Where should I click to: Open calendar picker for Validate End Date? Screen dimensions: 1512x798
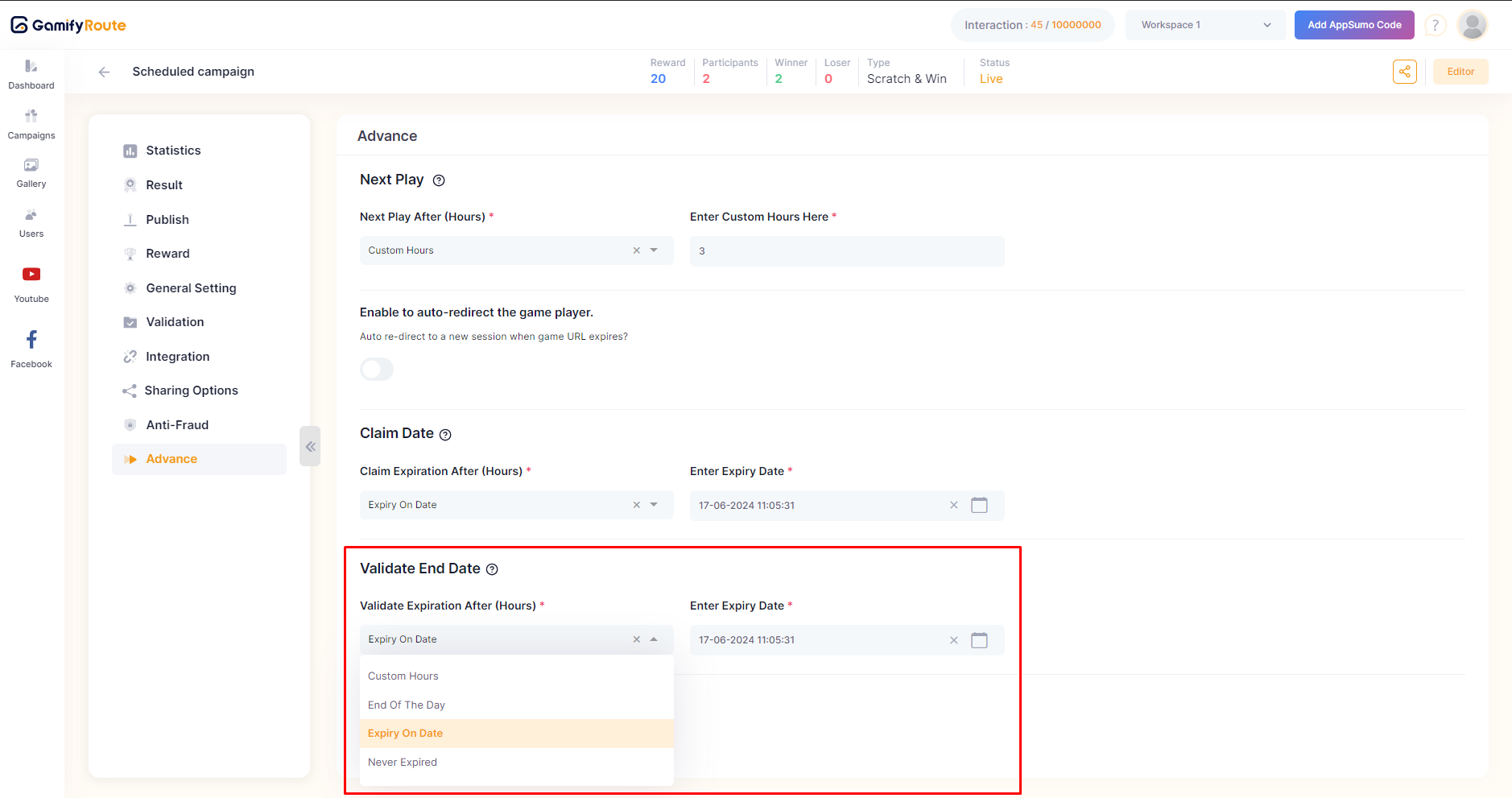coord(979,640)
